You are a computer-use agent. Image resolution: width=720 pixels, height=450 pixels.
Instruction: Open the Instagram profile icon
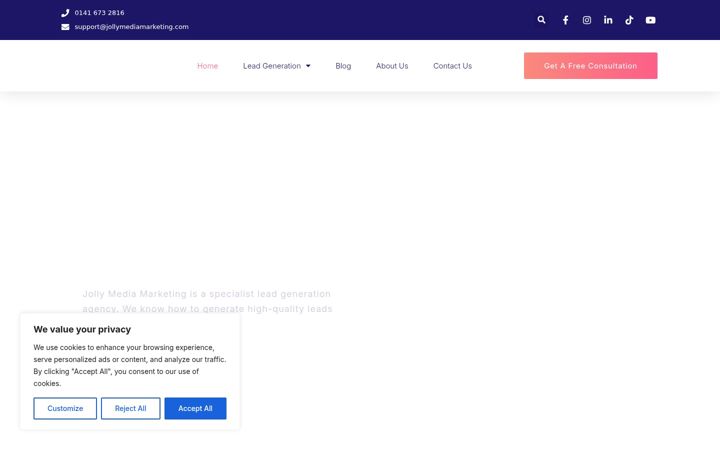[x=587, y=20]
